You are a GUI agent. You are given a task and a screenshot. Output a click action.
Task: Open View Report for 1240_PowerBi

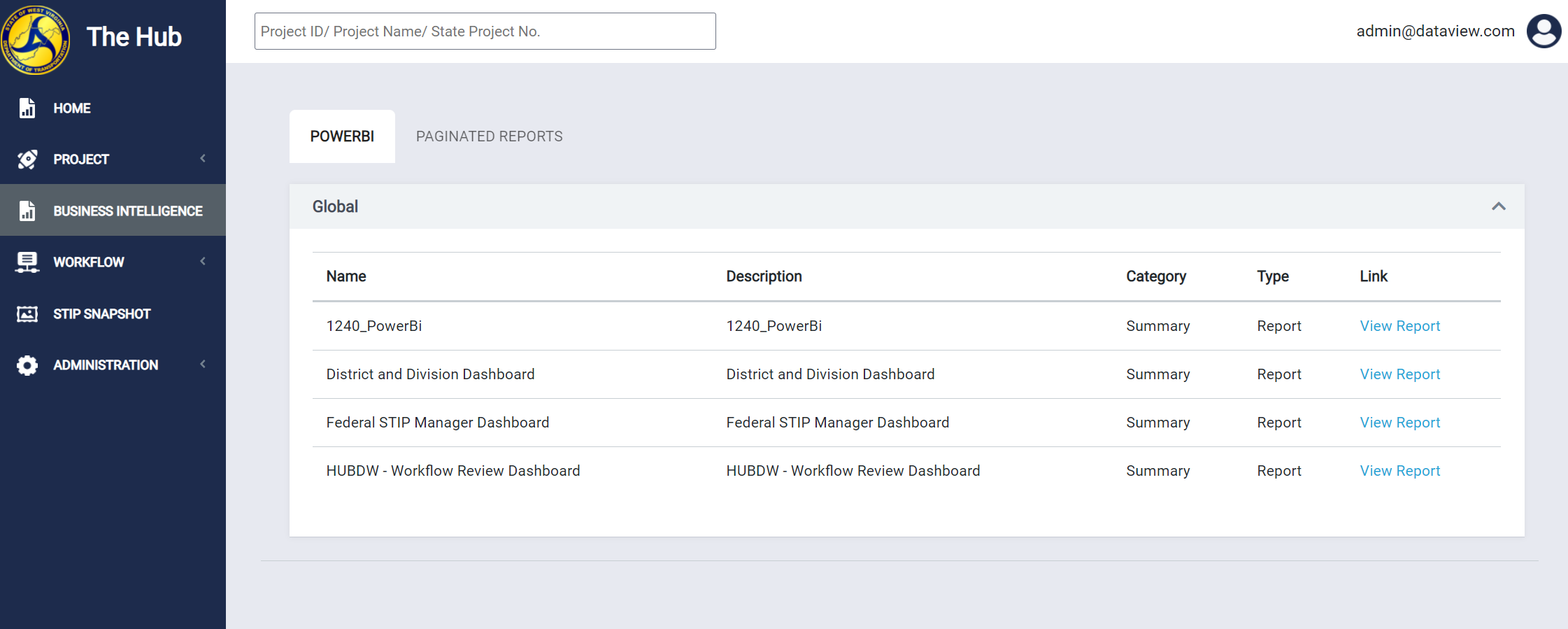1399,326
